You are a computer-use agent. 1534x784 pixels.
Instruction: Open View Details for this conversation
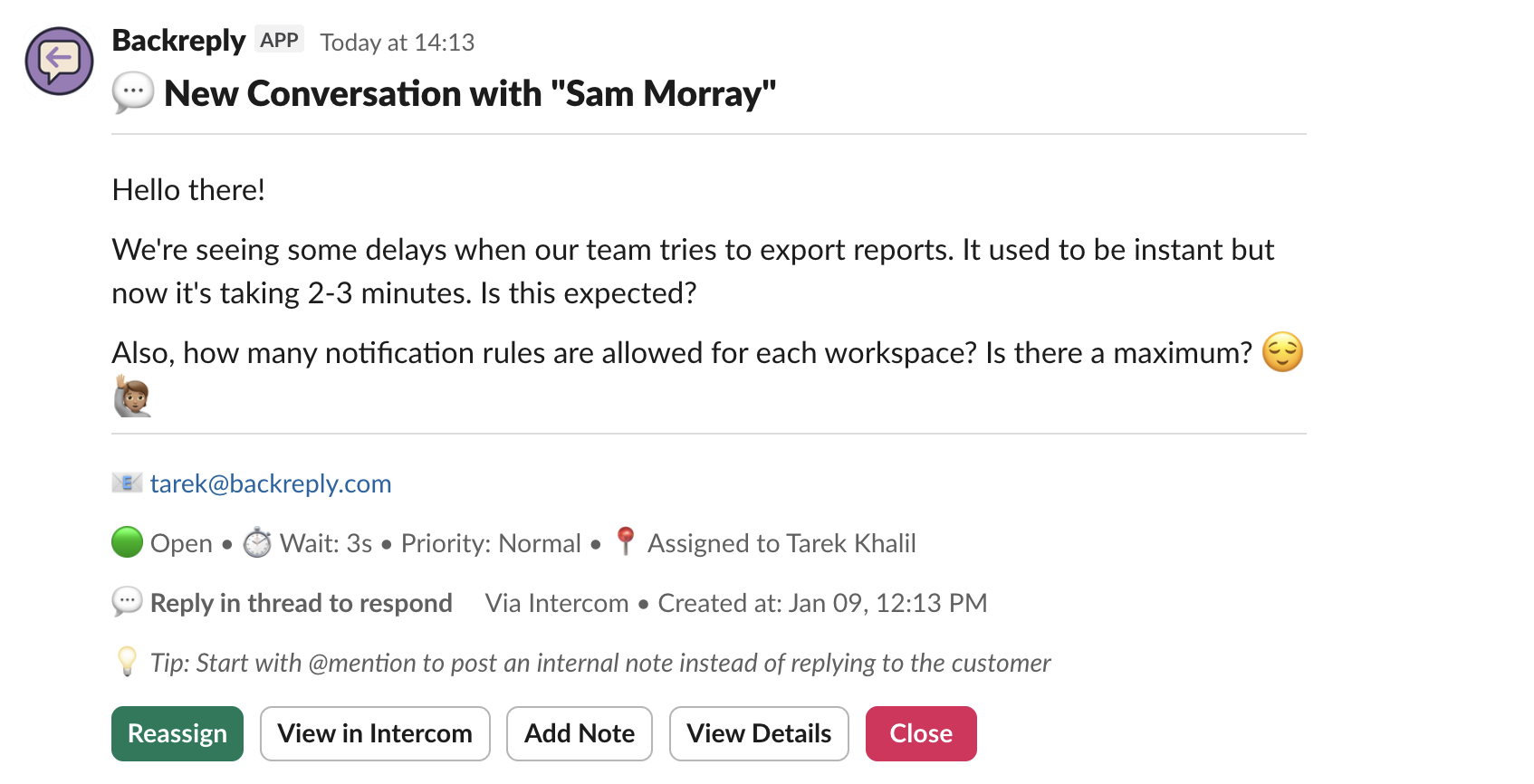(759, 733)
